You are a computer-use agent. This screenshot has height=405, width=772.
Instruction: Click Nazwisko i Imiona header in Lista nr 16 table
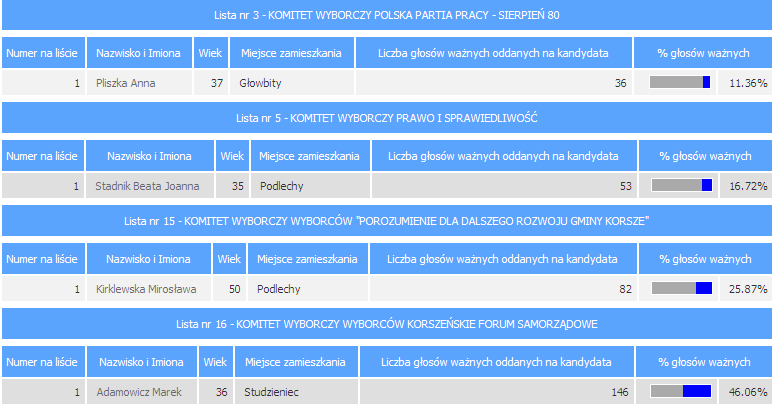point(142,361)
